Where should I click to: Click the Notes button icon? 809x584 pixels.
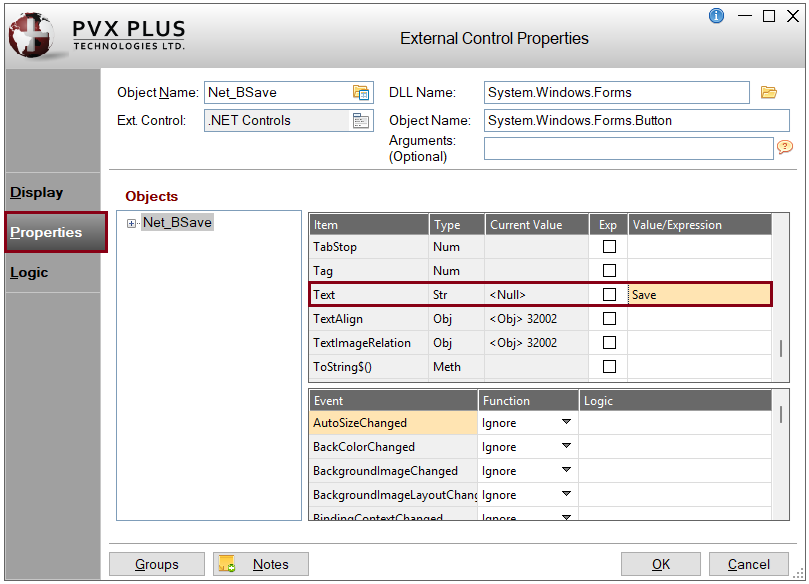tap(227, 565)
